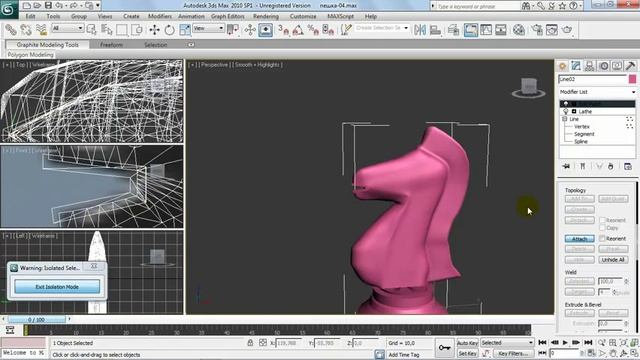The width and height of the screenshot is (640, 360).
Task: Toggle the Graphite Modeling Tools ribbon icon
Action: tap(471, 30)
